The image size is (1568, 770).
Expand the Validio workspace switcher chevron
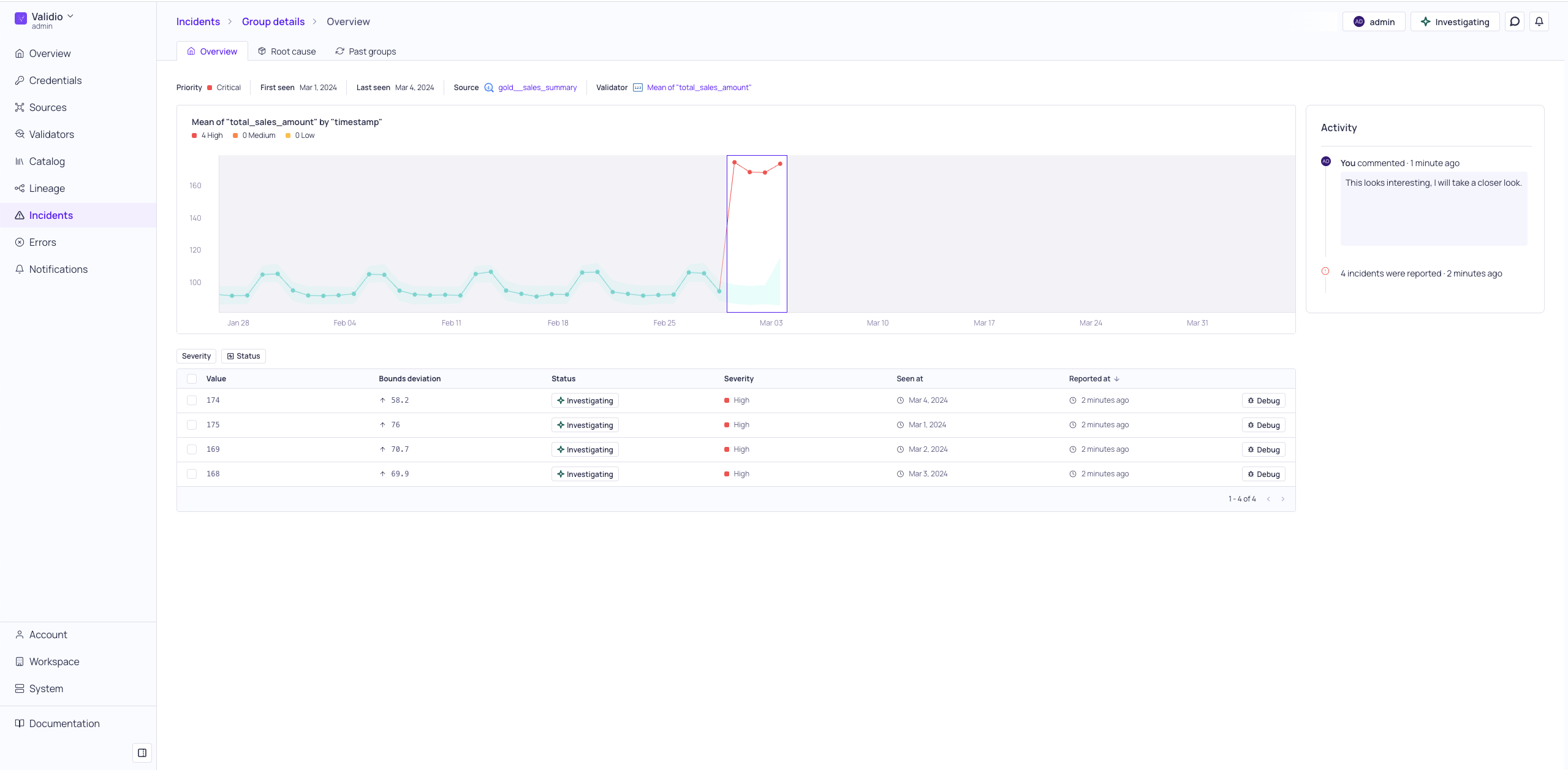coord(70,17)
